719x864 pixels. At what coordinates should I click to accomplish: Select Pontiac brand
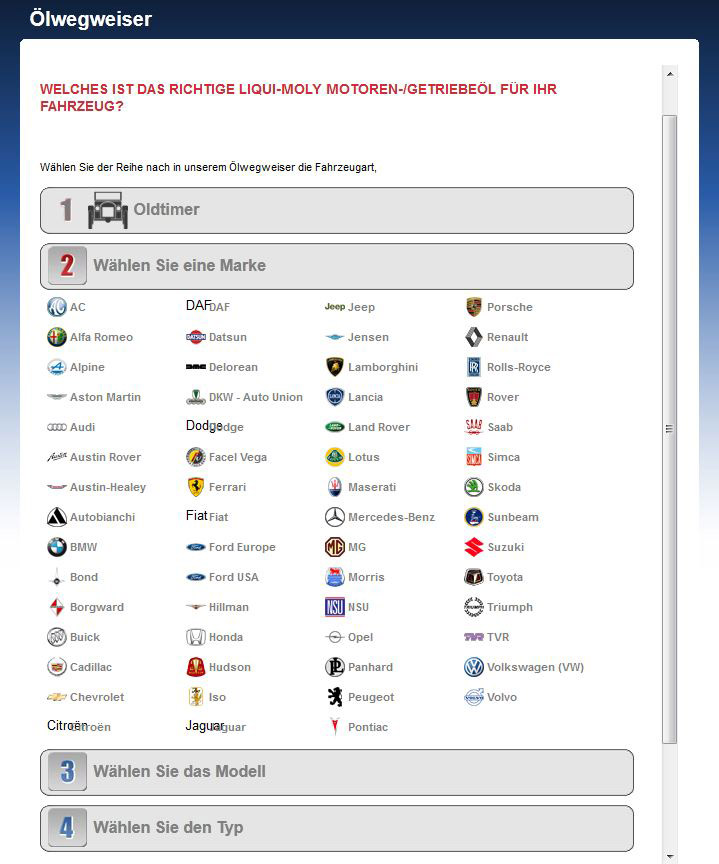tap(368, 727)
